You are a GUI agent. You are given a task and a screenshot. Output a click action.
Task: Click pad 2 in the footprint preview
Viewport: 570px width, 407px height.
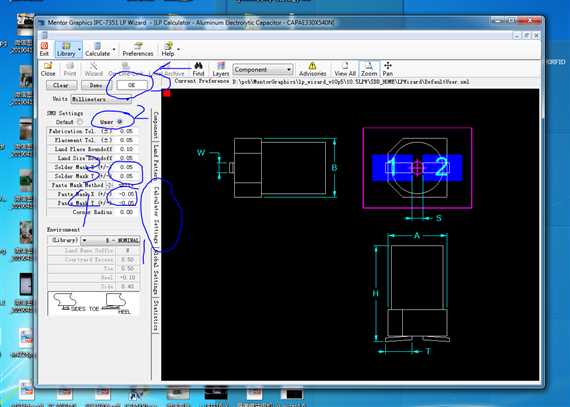click(442, 168)
